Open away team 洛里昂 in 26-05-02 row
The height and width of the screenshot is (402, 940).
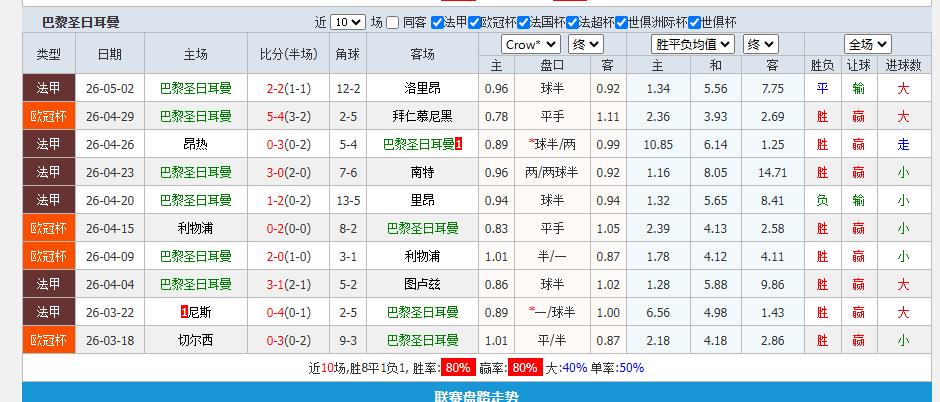(422, 89)
